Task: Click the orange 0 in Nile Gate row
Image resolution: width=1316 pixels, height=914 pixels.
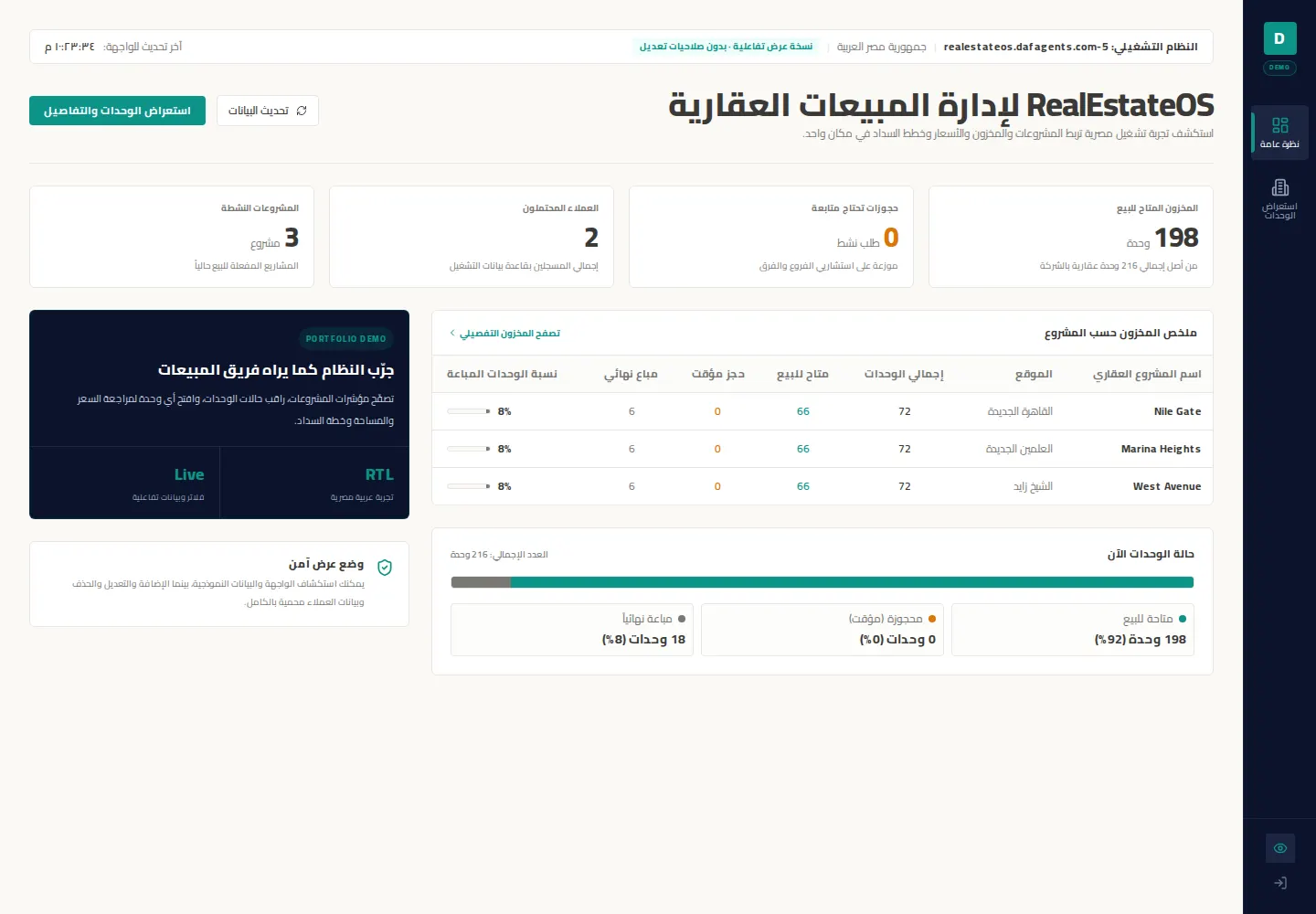Action: 717,411
